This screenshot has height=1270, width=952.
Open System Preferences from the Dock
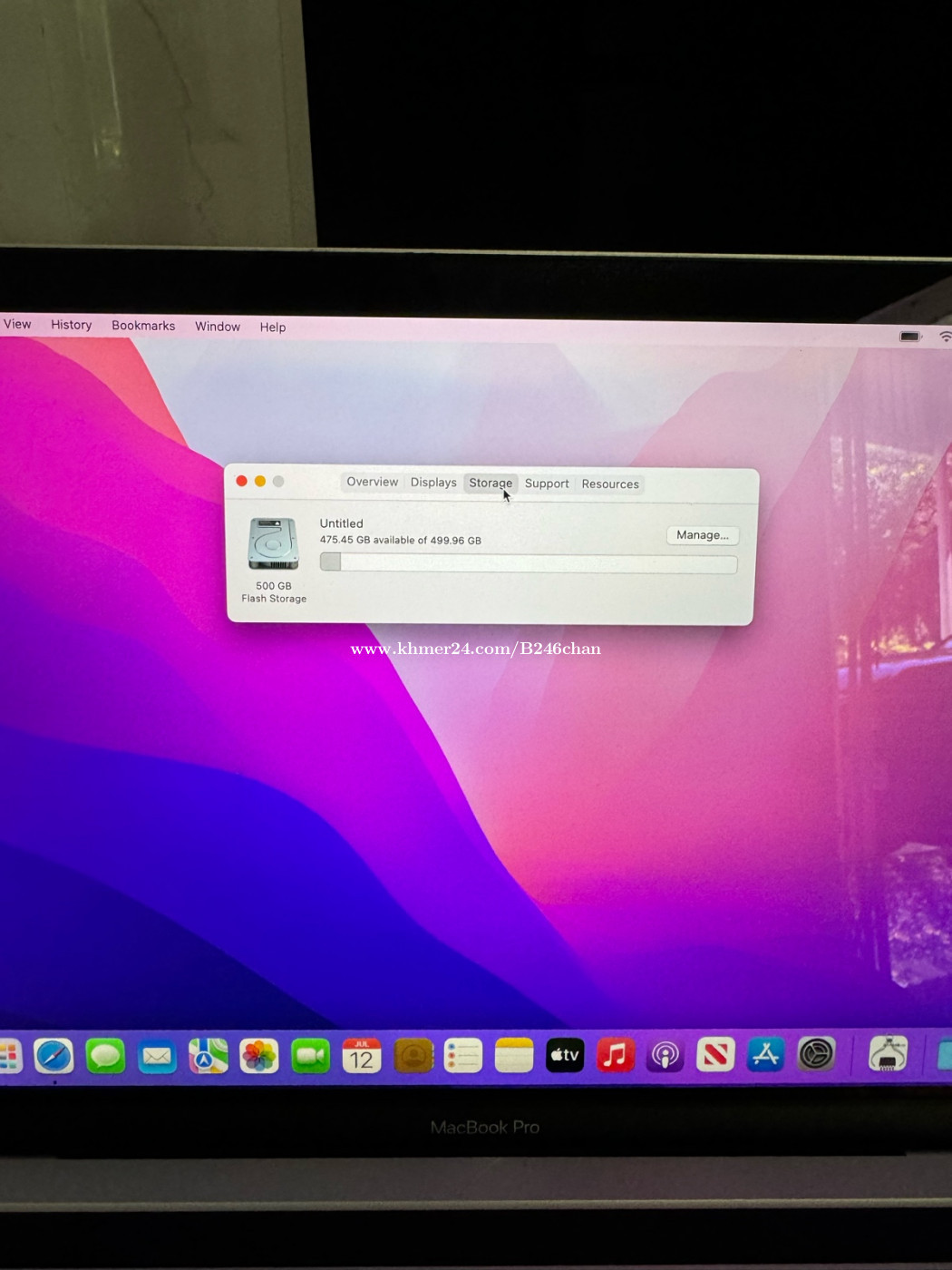pos(816,1054)
